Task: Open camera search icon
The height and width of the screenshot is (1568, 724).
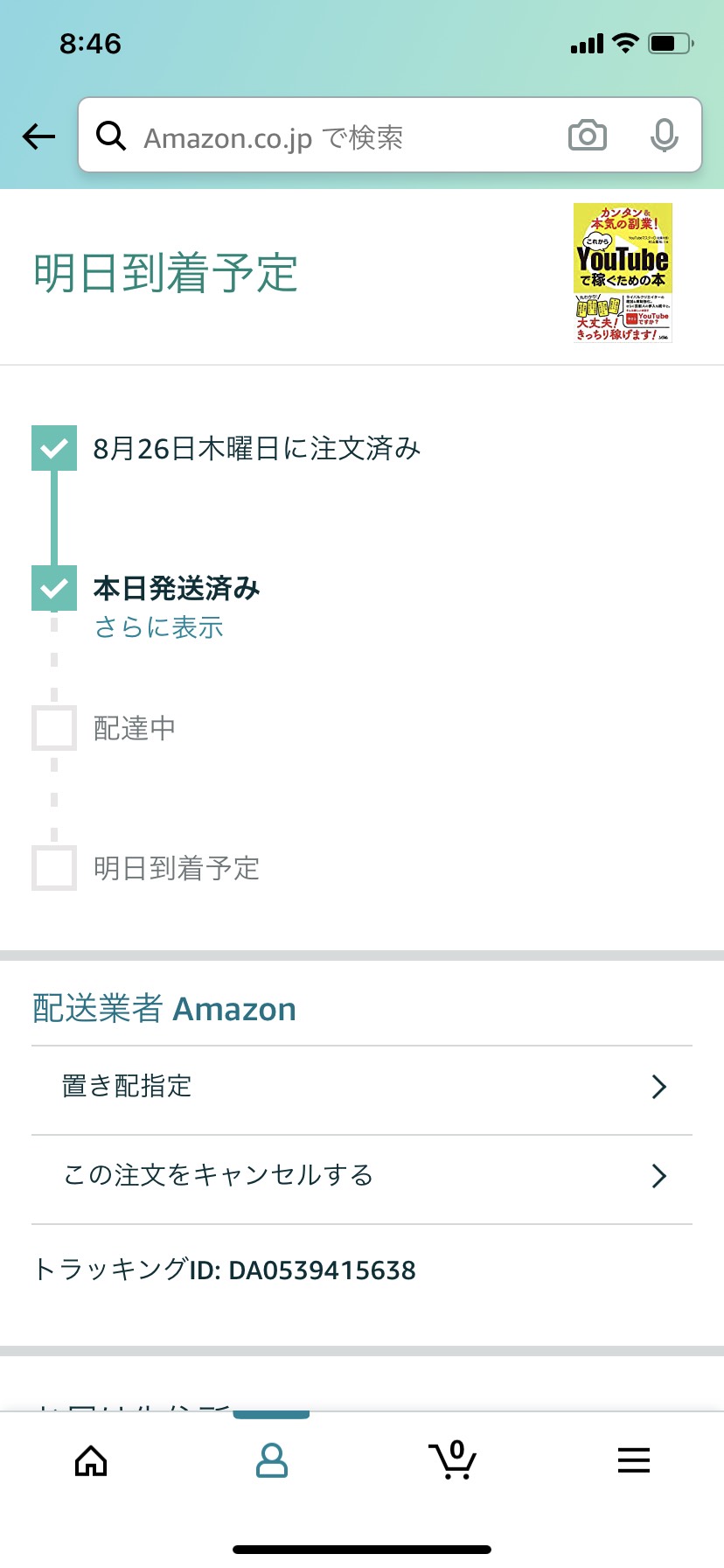Action: point(588,136)
